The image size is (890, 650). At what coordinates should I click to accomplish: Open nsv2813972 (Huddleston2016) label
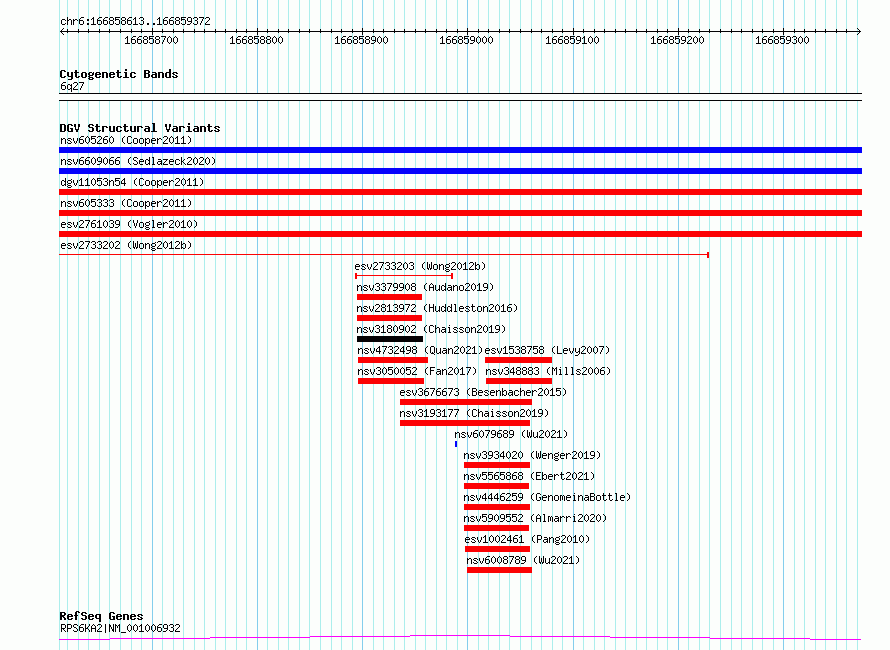click(x=437, y=308)
